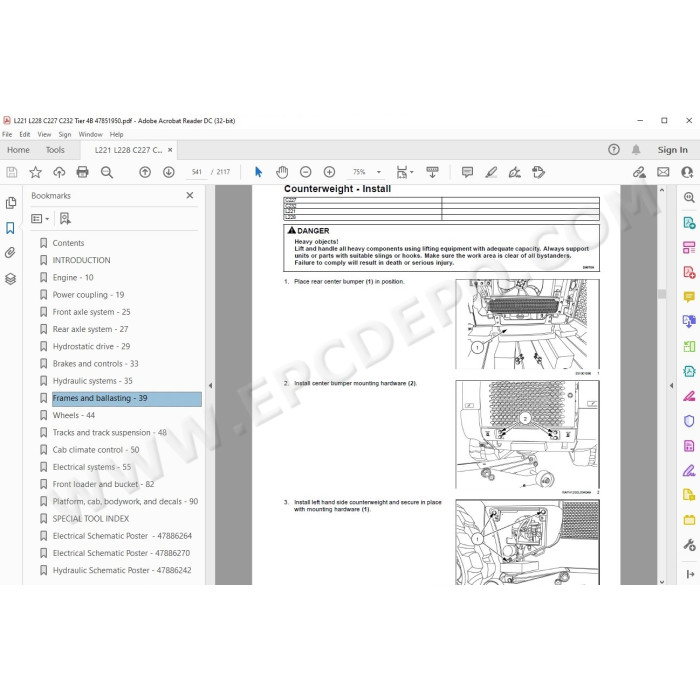Open the Help menu
This screenshot has height=700, width=700.
(x=117, y=134)
